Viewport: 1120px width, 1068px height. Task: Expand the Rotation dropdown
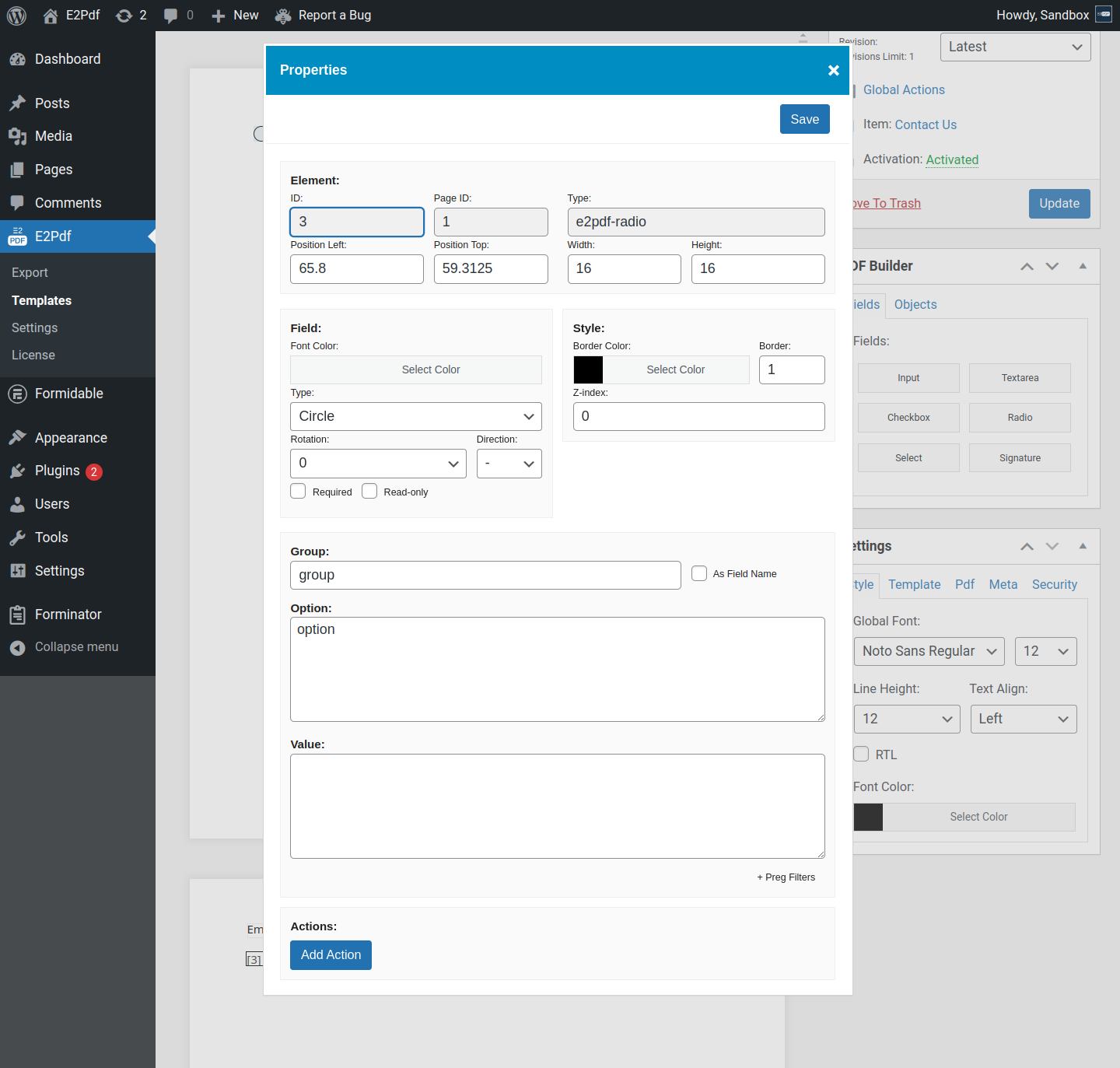(378, 463)
